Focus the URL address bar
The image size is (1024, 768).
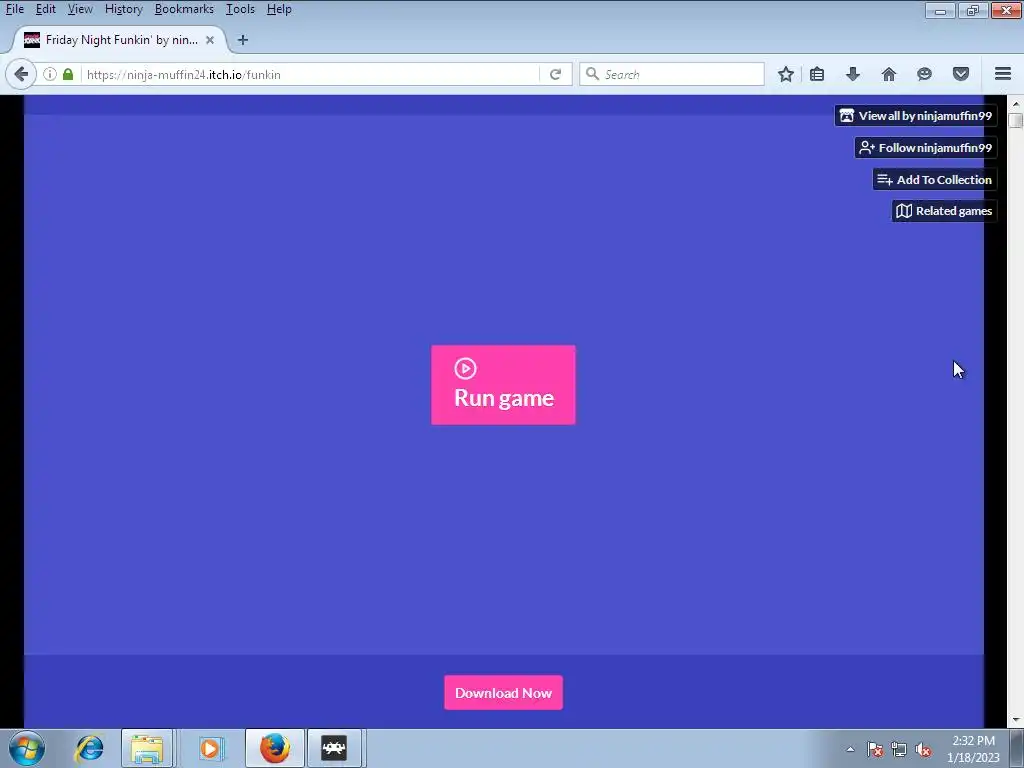pos(310,74)
